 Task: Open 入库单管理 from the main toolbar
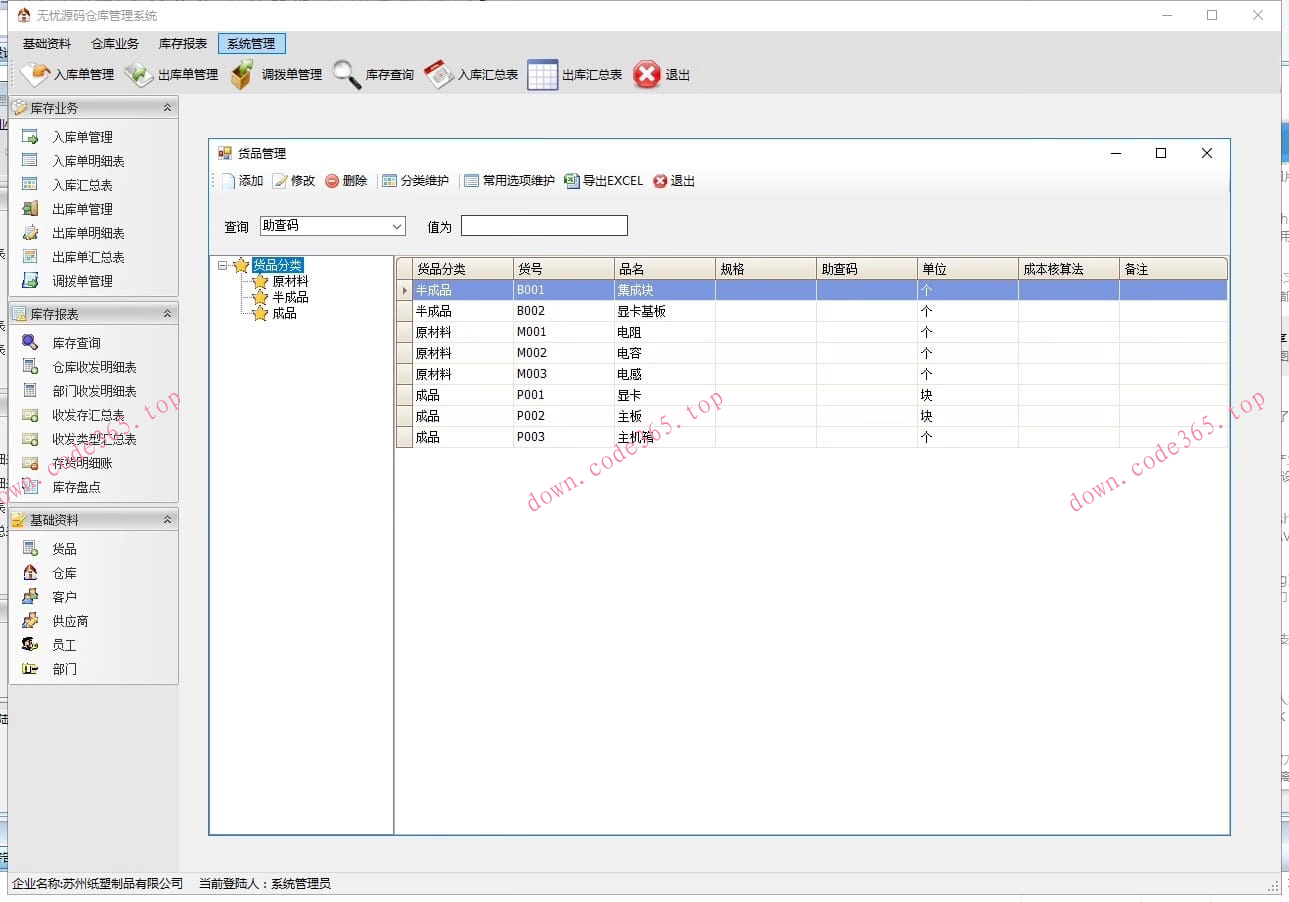pos(68,75)
